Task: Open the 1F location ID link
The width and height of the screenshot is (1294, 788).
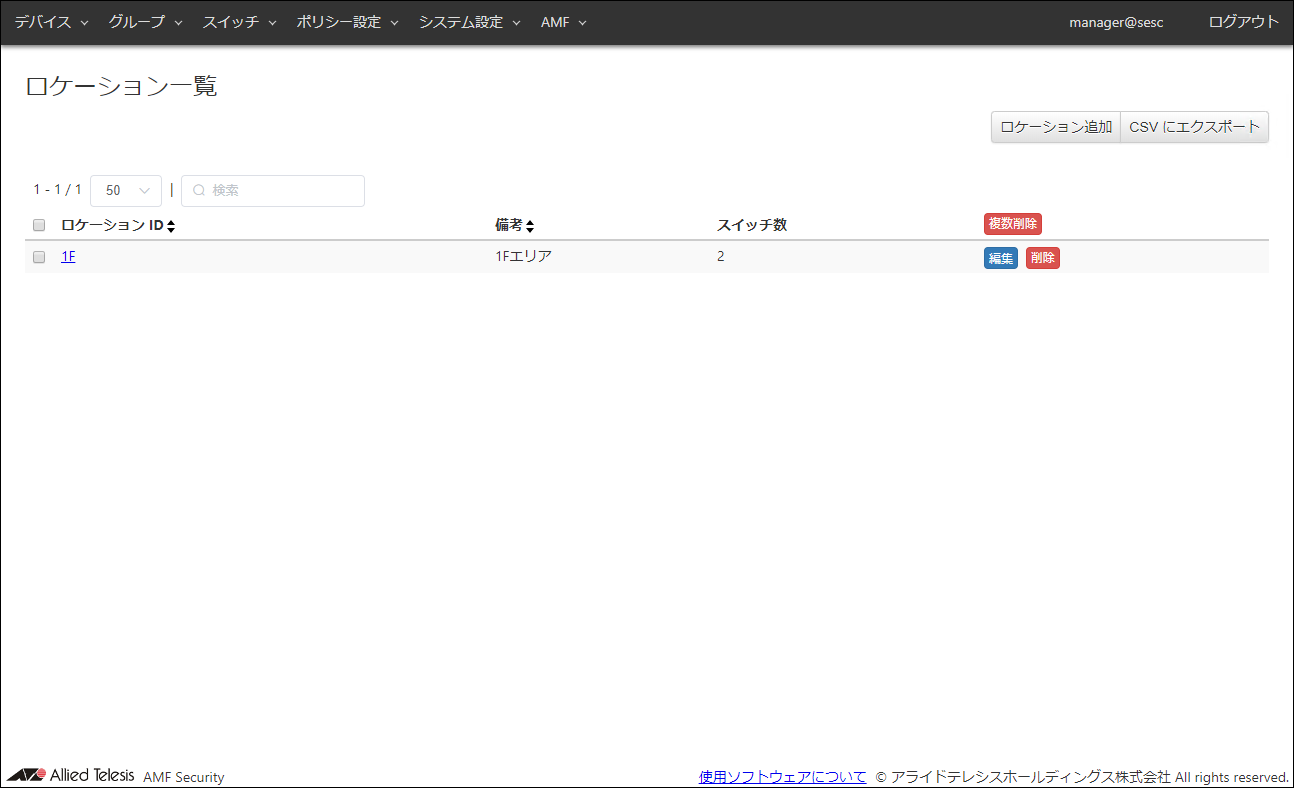Action: [68, 257]
